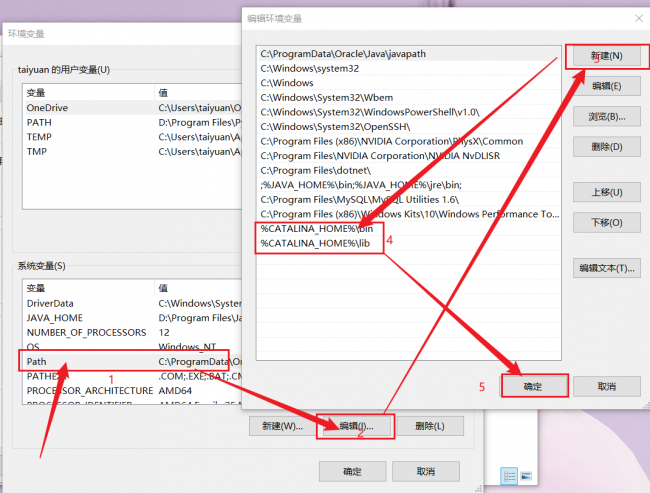Click 变量 column header in system variables
Viewport: 650px width, 493px height.
pyautogui.click(x=89, y=288)
